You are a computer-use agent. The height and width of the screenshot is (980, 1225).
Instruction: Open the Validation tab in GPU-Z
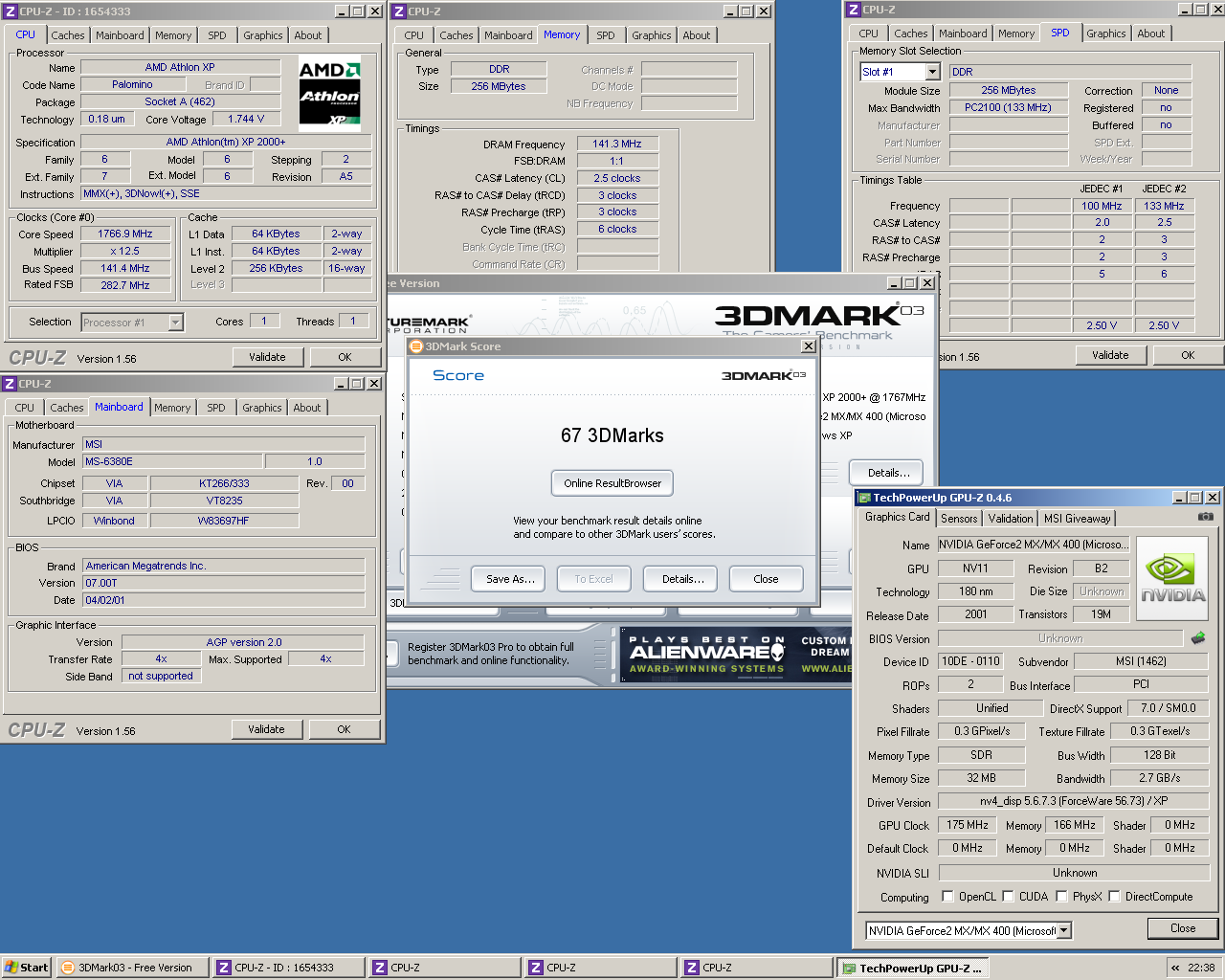coord(1011,519)
